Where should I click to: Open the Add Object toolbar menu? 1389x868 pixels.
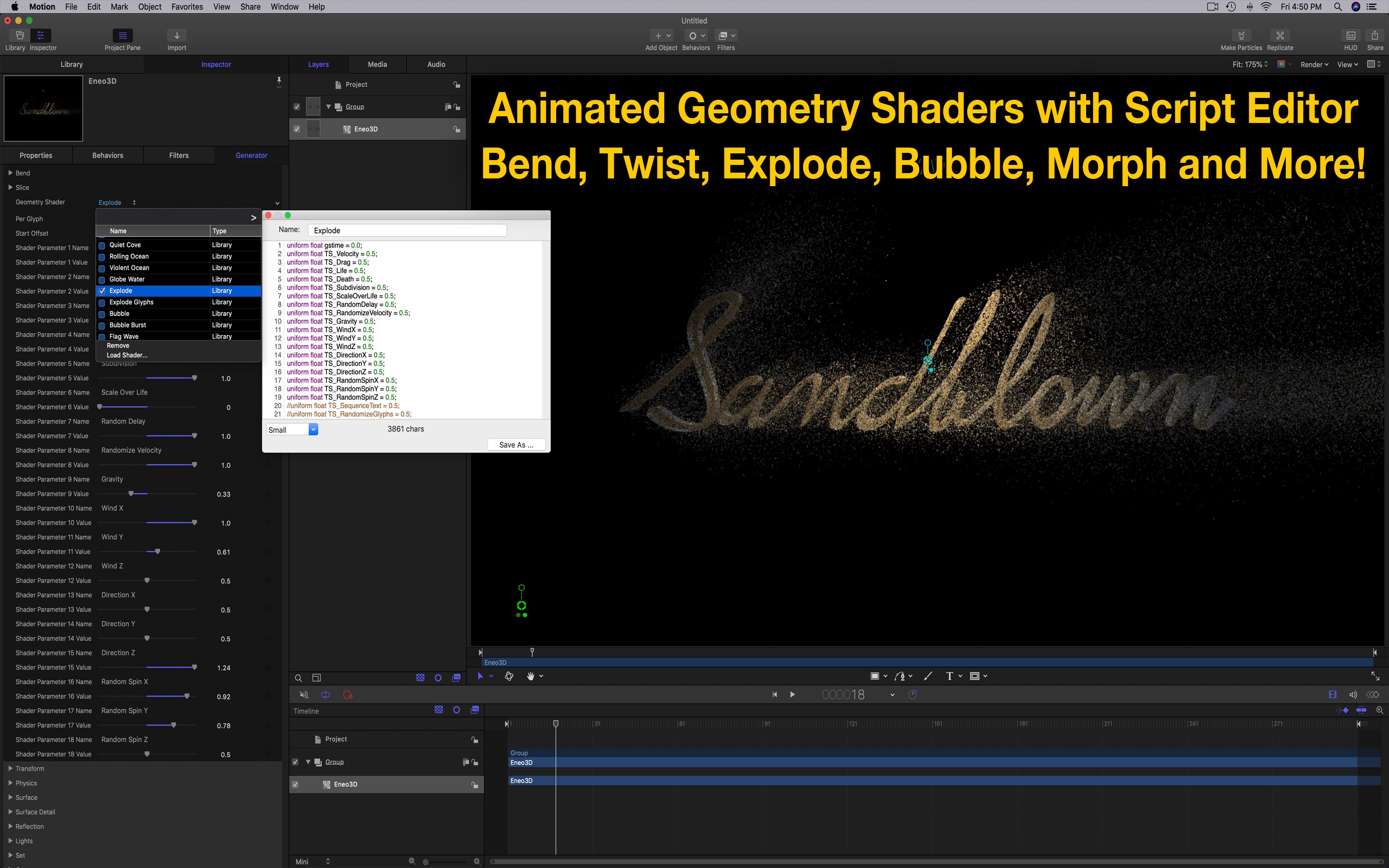662,36
